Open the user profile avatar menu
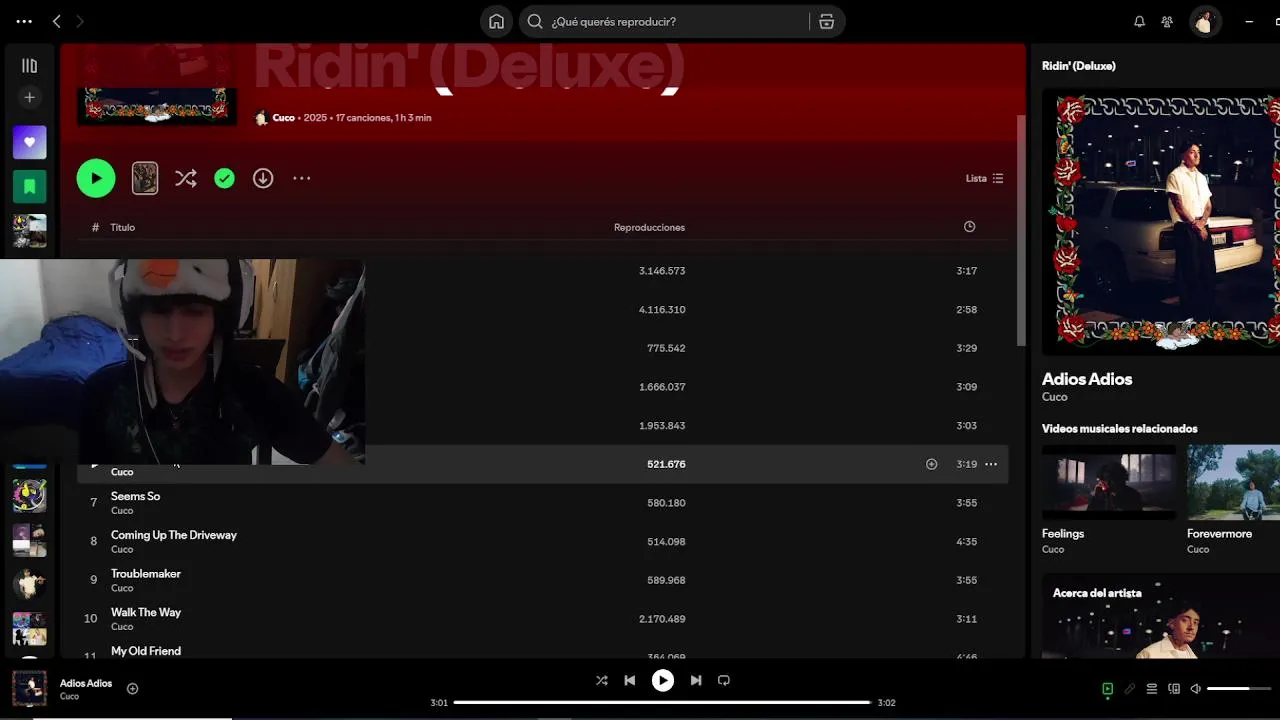1280x720 pixels. (1205, 21)
